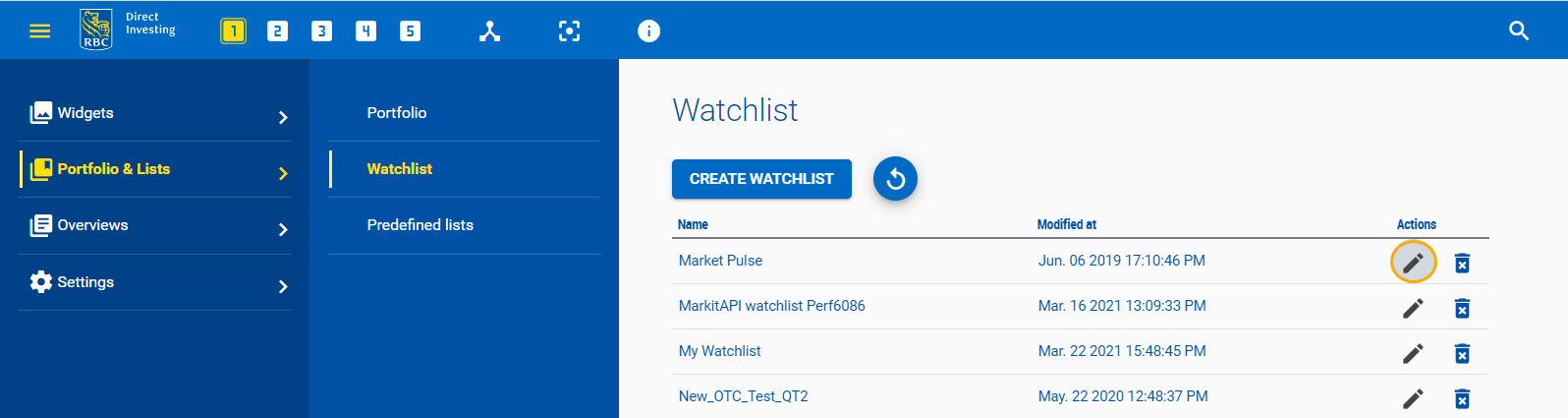Click the Settings gear icon
The height and width of the screenshot is (418, 1568).
tap(40, 282)
